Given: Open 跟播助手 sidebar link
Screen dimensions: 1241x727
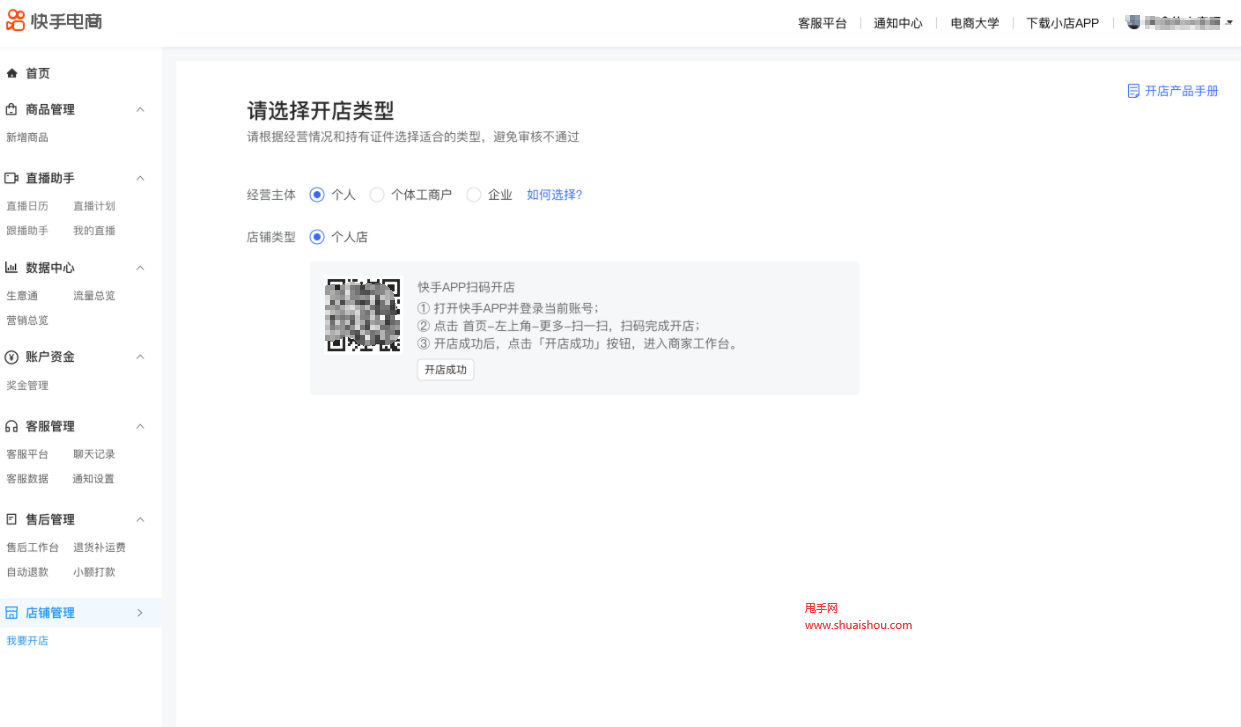Looking at the screenshot, I should point(27,230).
